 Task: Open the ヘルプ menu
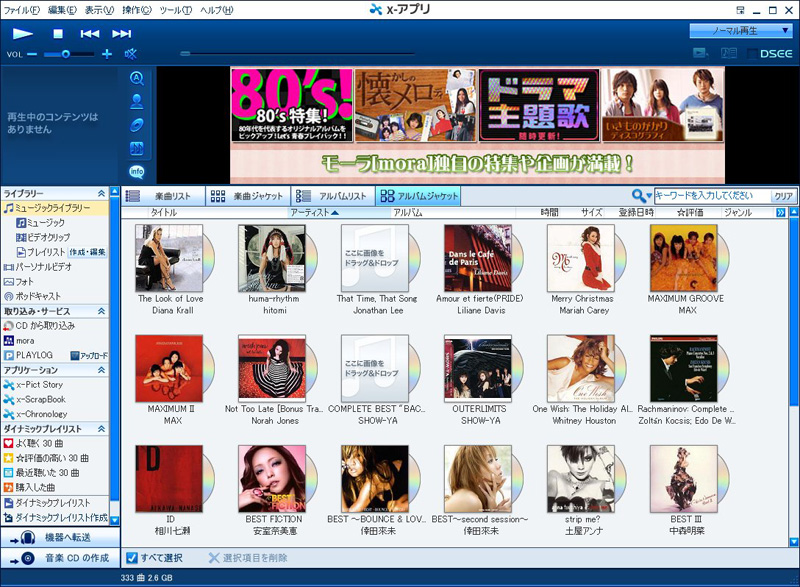pos(216,10)
